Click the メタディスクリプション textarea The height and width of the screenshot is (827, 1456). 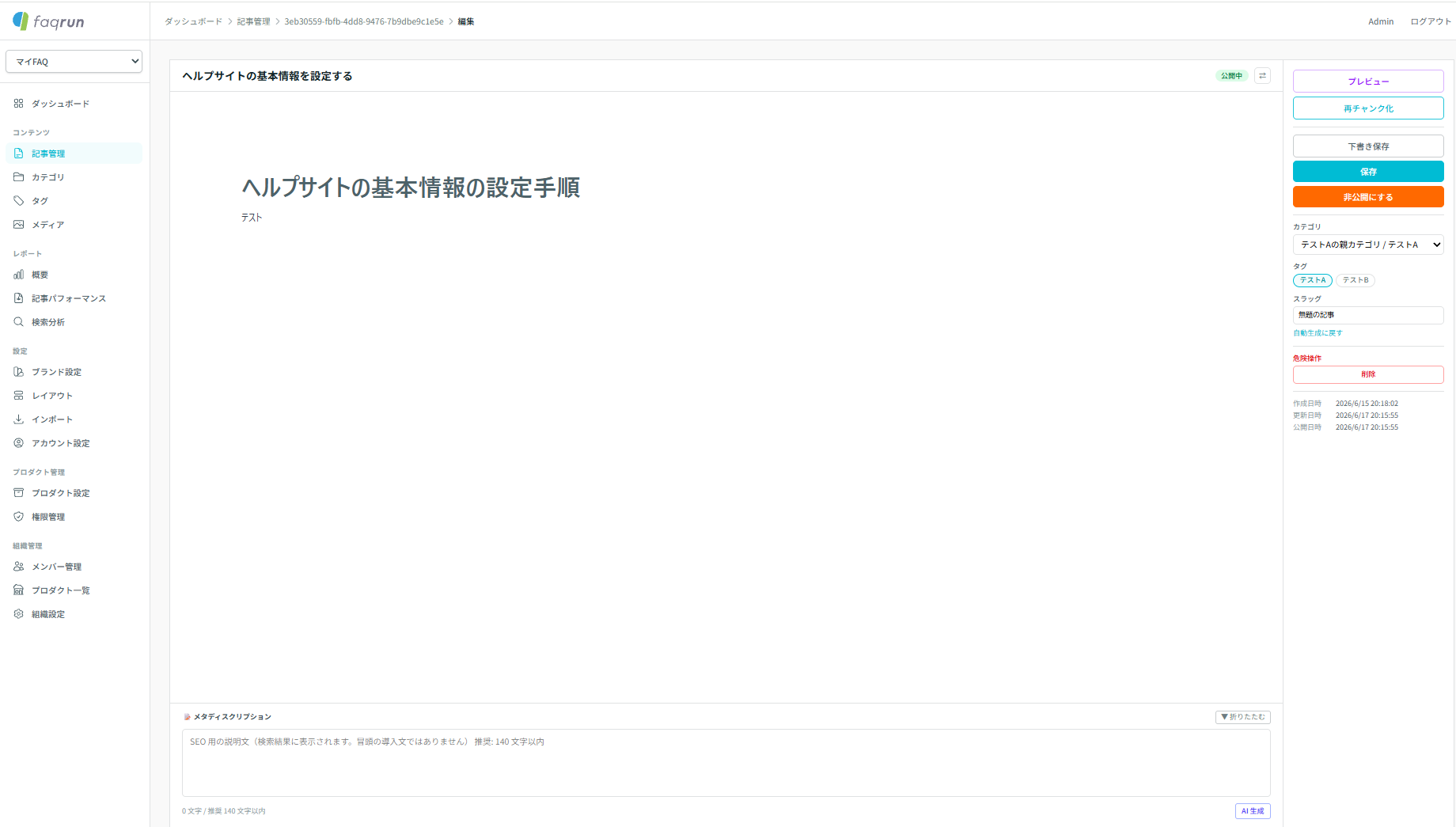point(726,763)
